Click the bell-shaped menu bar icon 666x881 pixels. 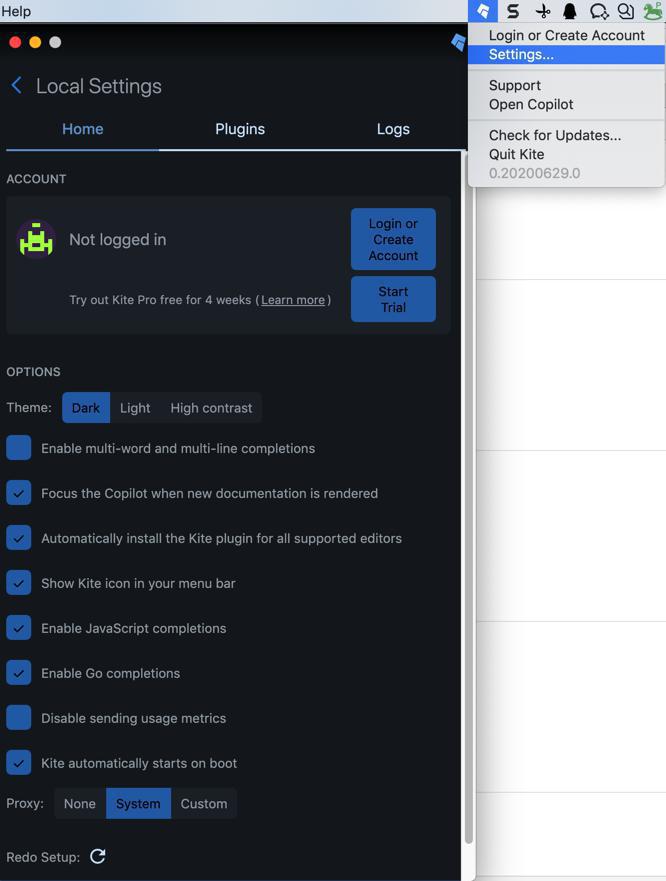tap(570, 11)
